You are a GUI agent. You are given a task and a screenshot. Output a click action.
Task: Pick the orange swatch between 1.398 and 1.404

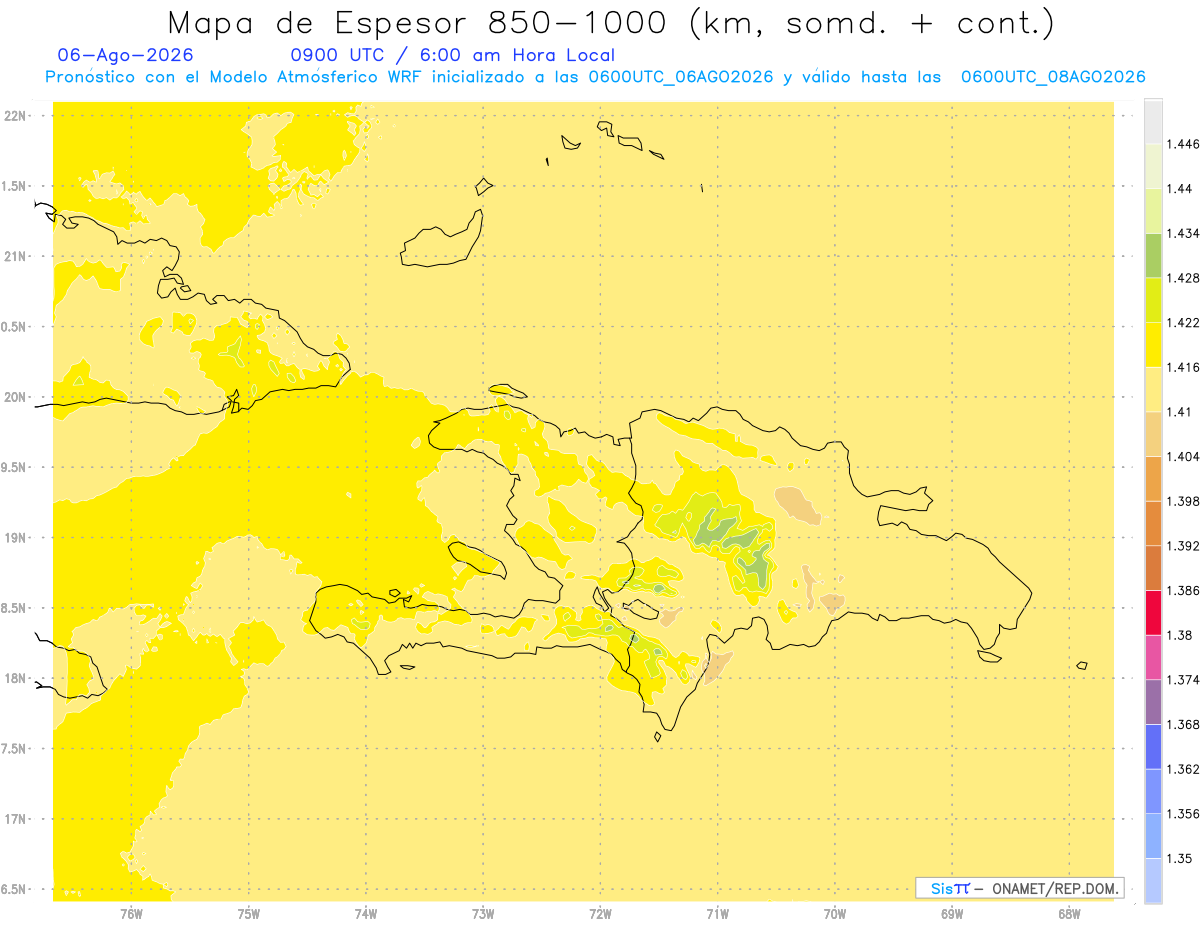tap(1153, 479)
